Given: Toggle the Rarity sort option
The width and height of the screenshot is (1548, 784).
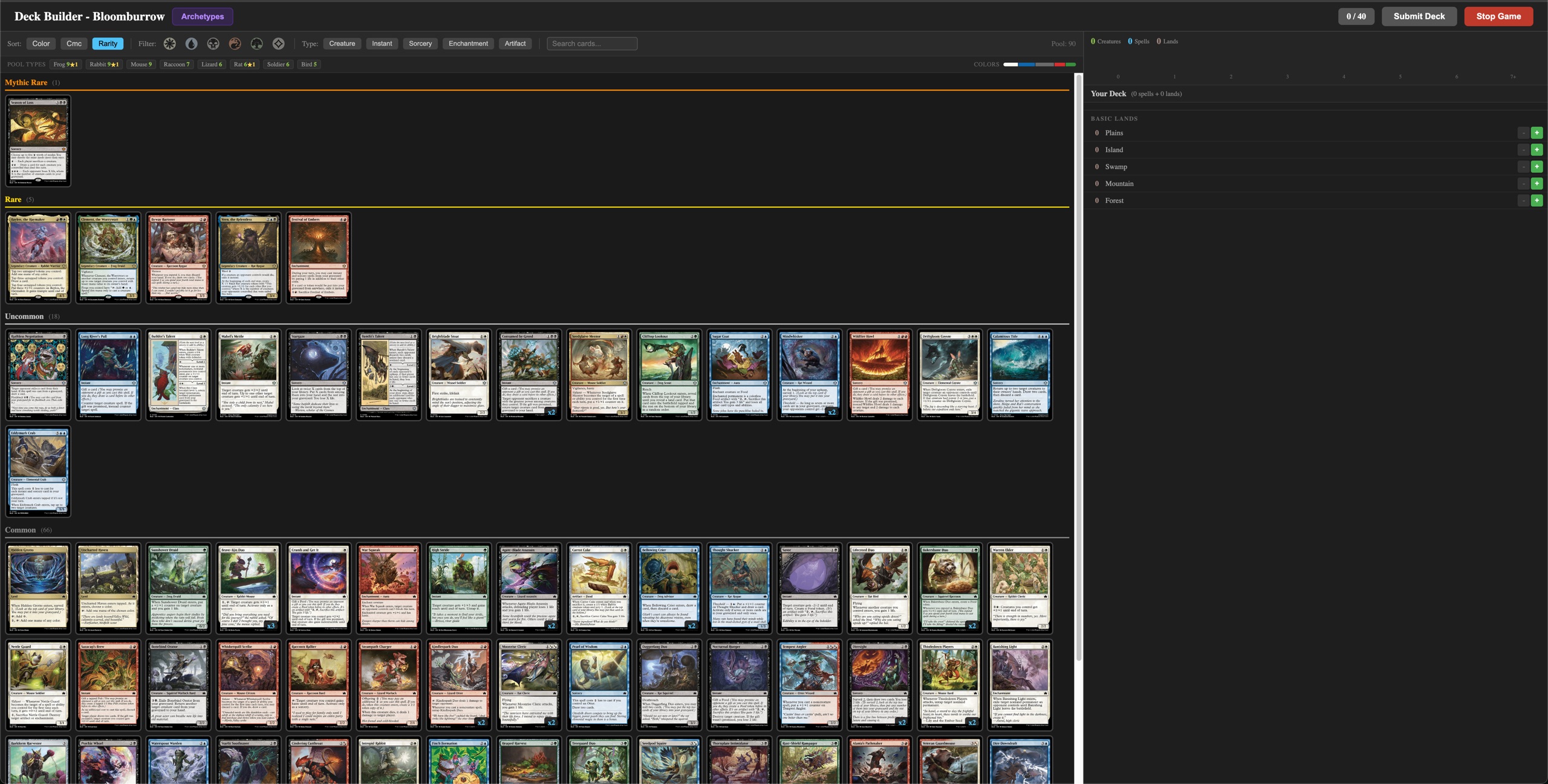Looking at the screenshot, I should [x=108, y=44].
